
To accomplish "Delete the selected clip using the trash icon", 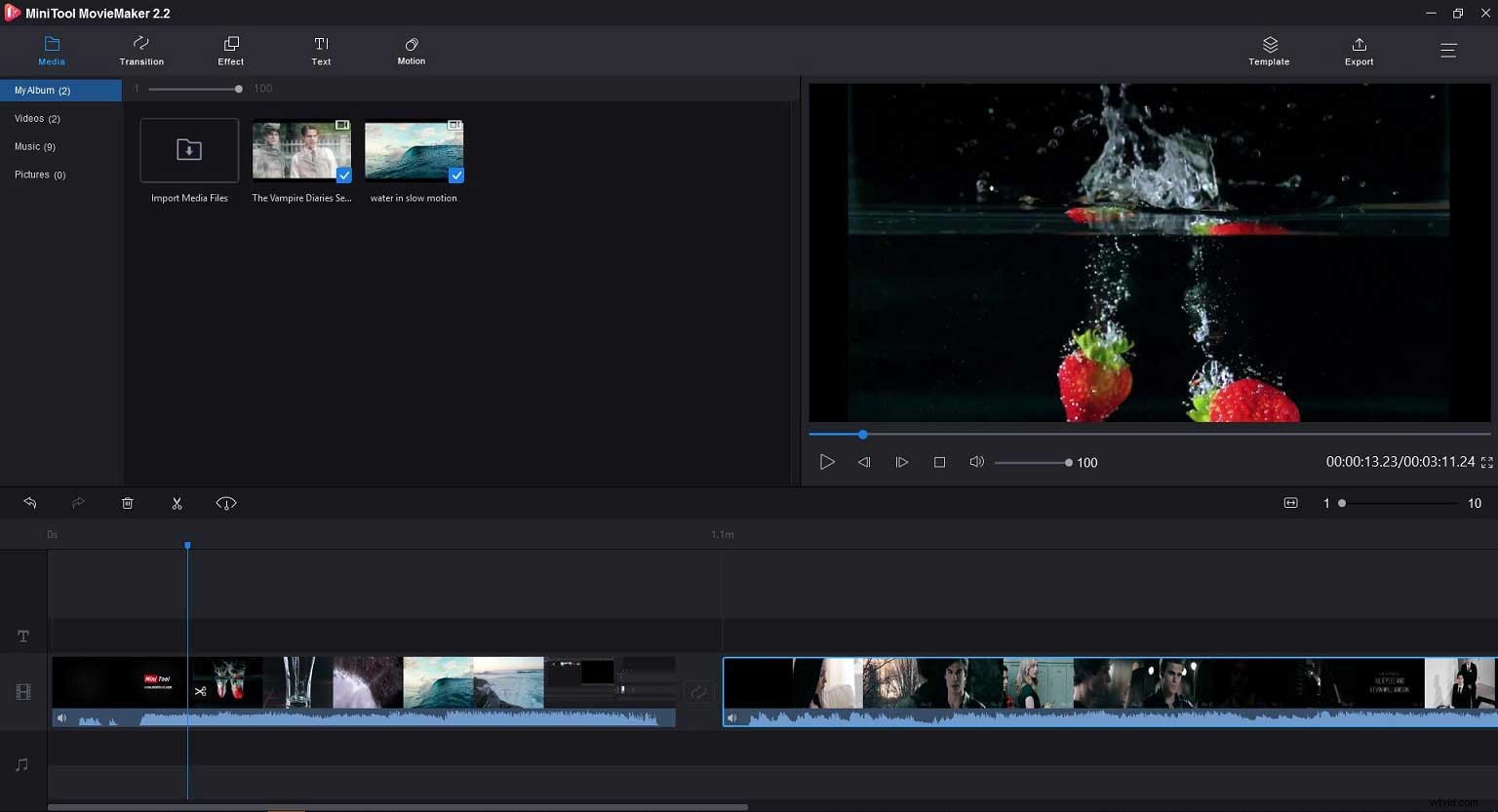I will pyautogui.click(x=127, y=502).
